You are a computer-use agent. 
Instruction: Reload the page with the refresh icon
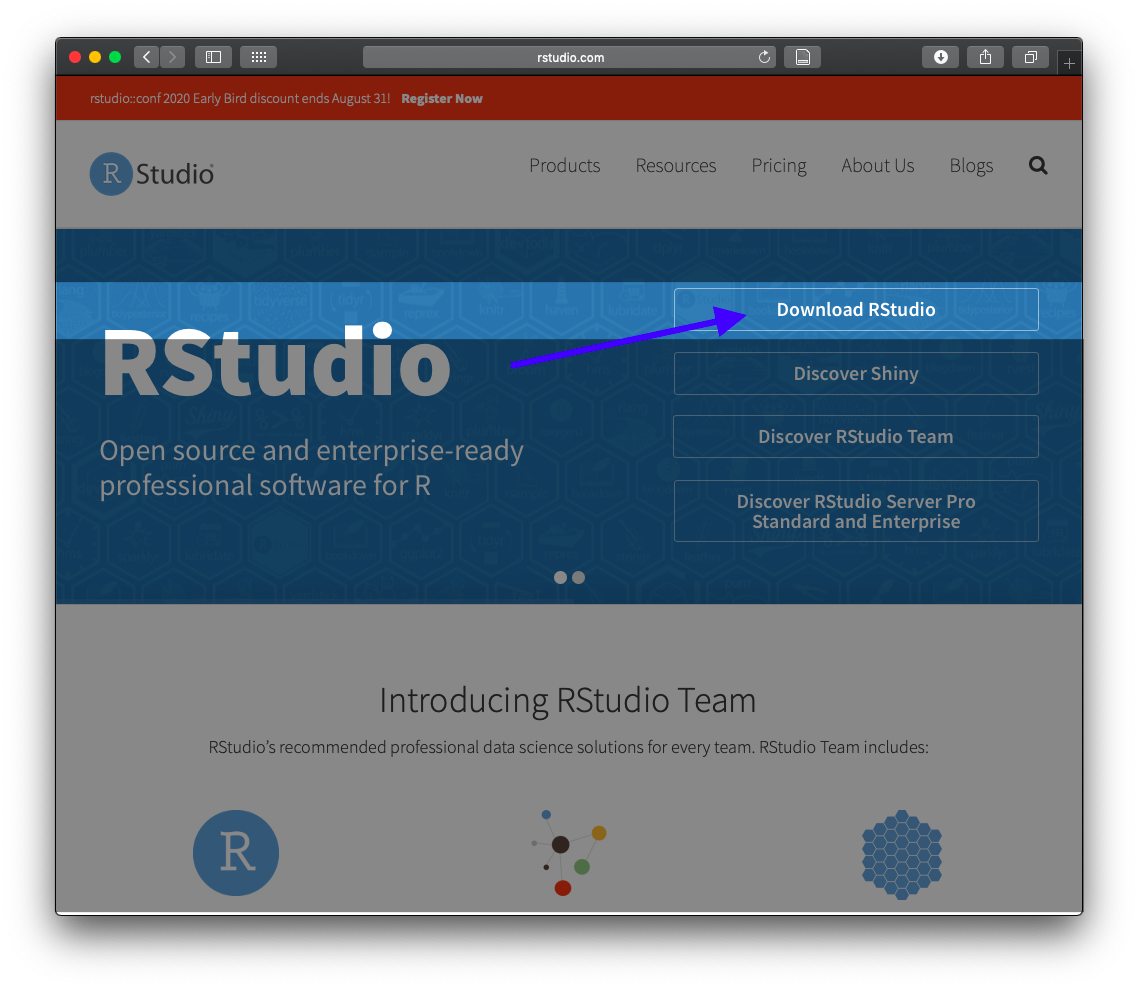pos(764,57)
